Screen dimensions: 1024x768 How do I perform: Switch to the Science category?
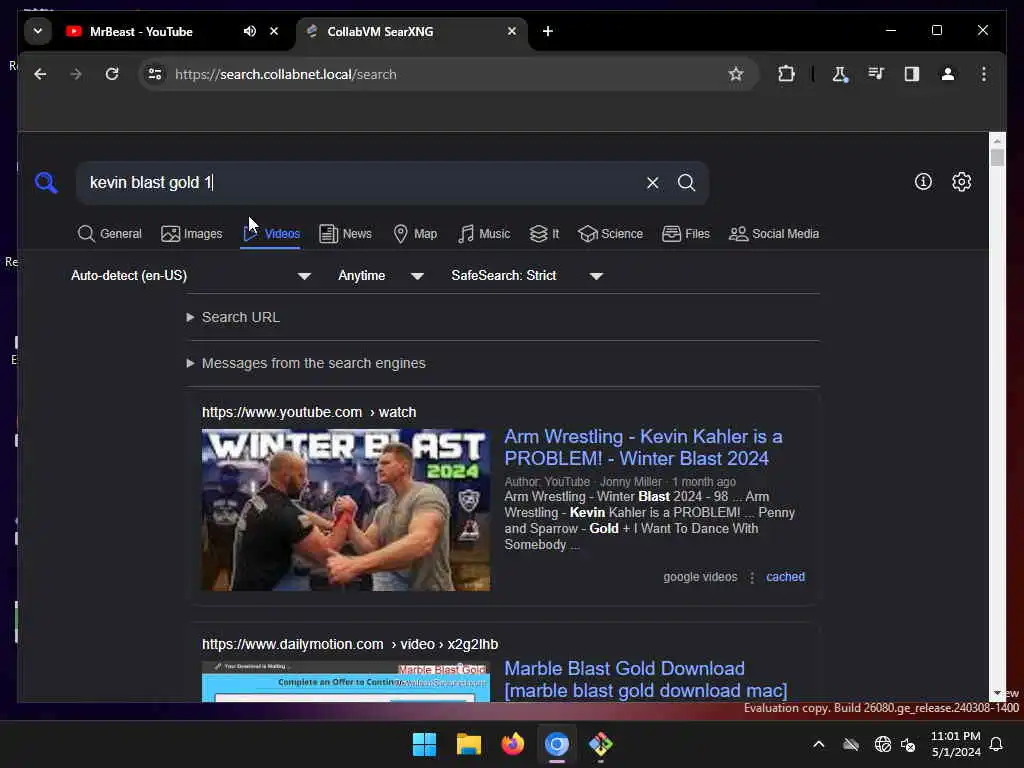pos(611,234)
